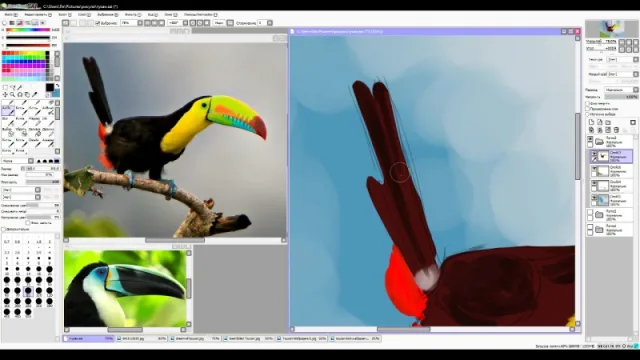Open the Холст menu
This screenshot has width=640, height=360.
[64, 15]
